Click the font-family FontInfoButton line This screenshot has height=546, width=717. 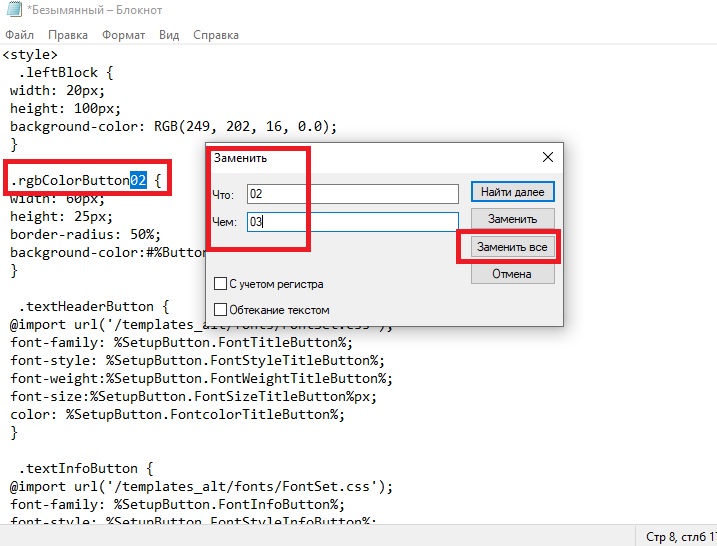[x=177, y=505]
